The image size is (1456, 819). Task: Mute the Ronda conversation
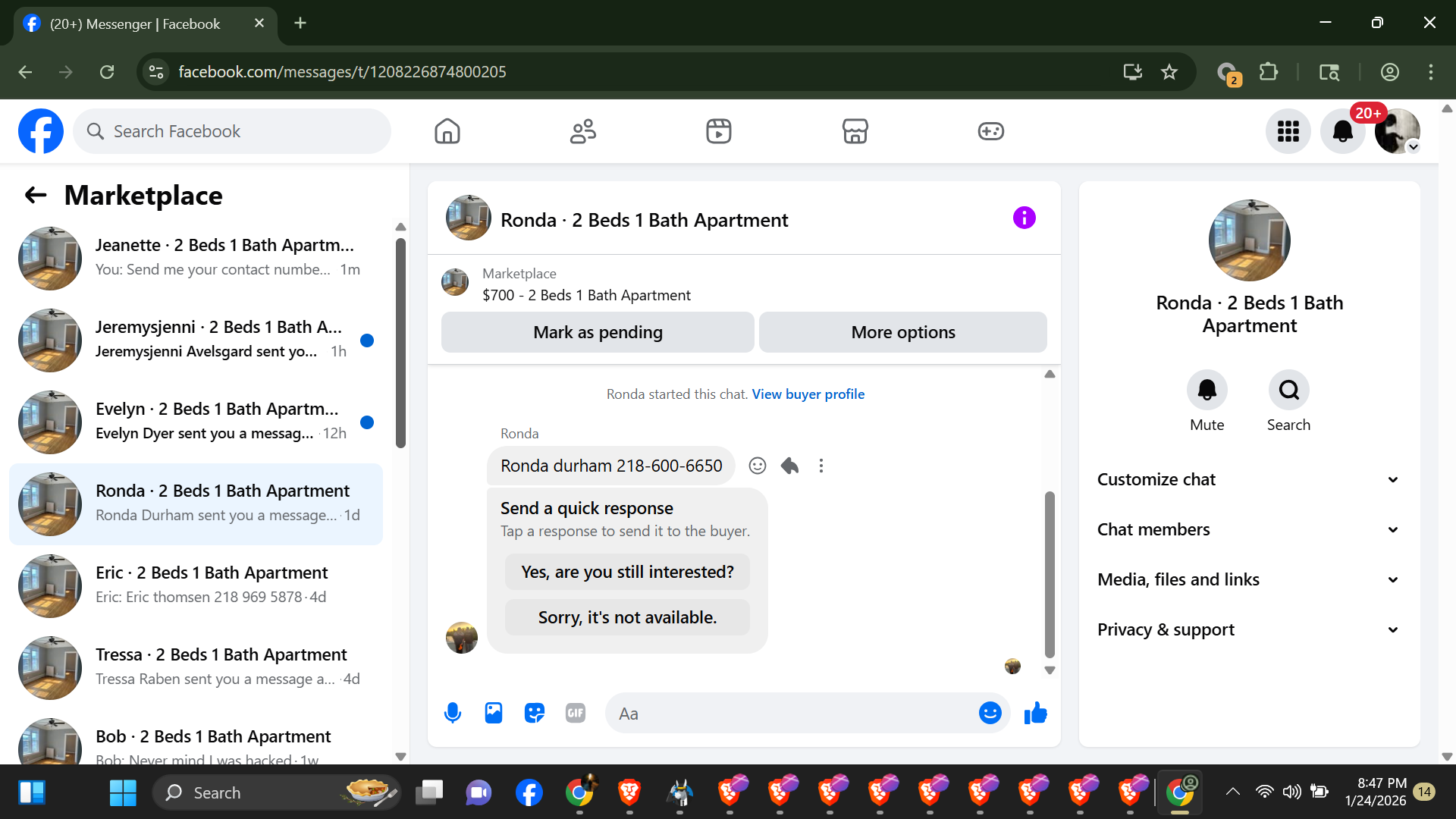point(1207,391)
